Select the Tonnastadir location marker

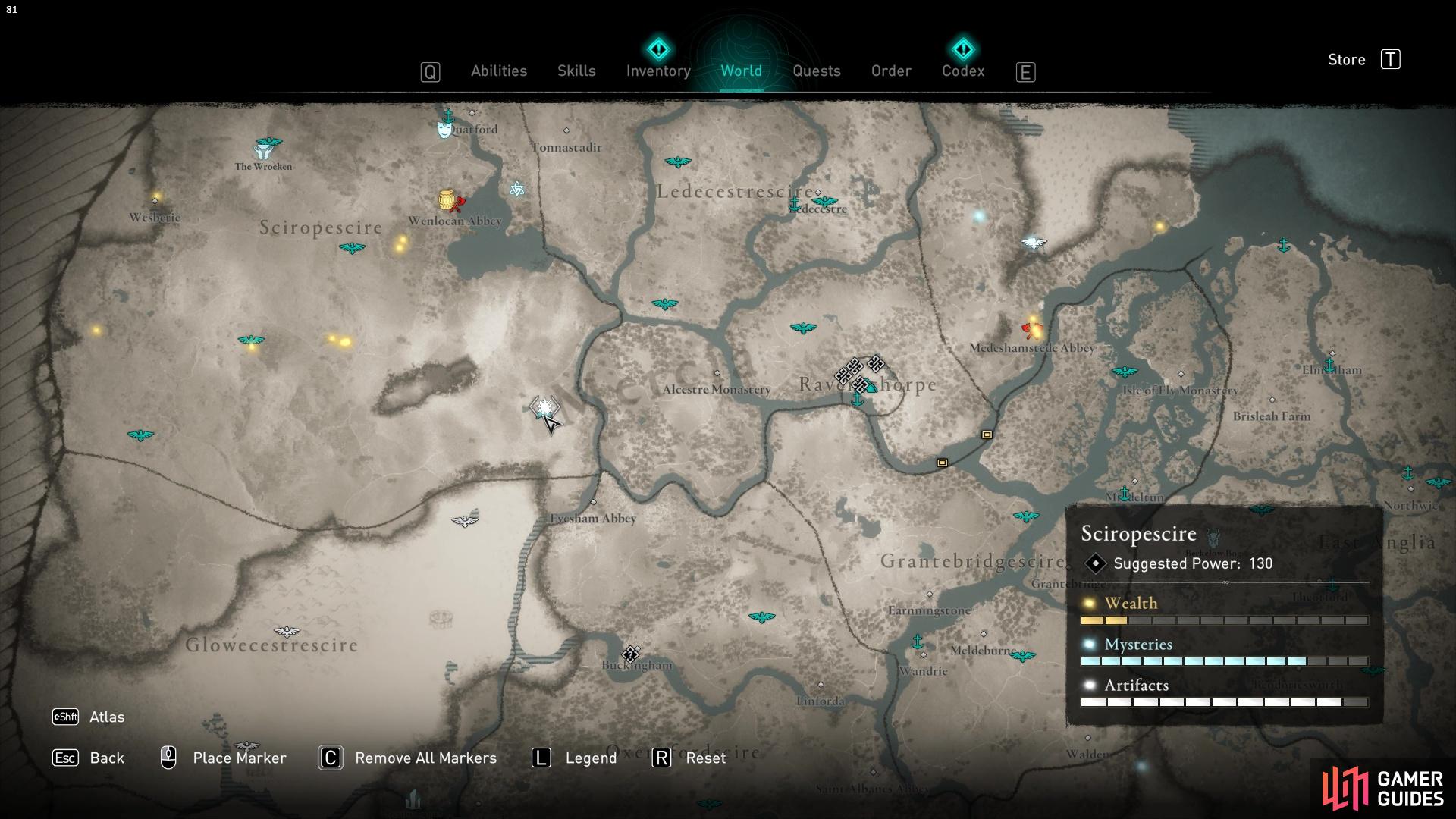(566, 131)
